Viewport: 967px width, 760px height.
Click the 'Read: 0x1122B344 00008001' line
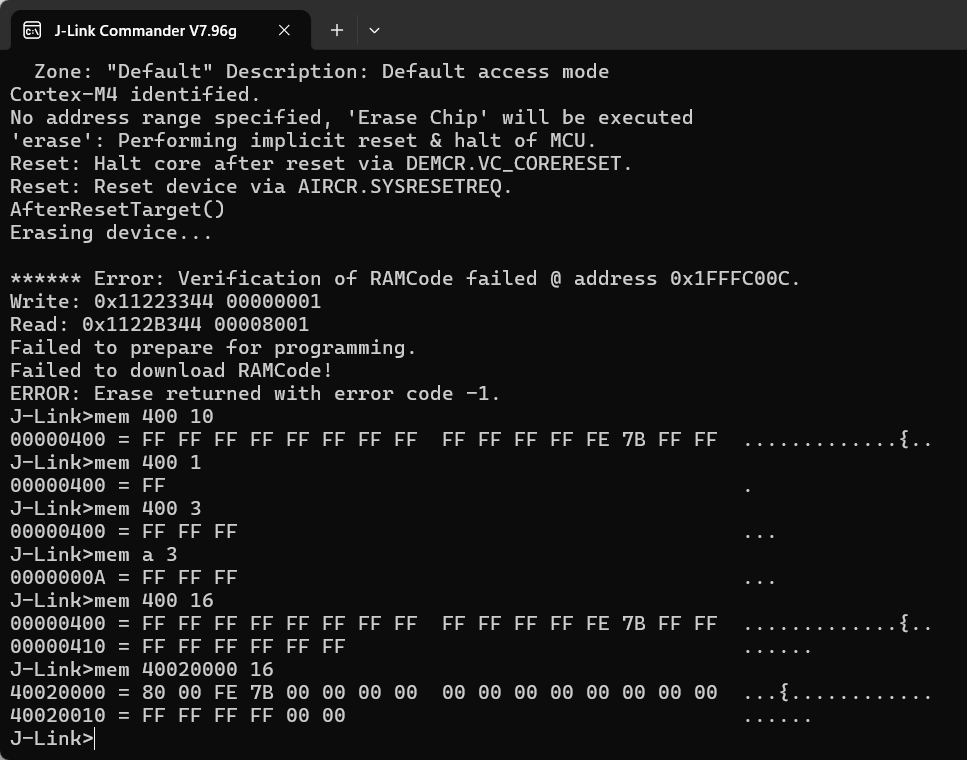[x=159, y=324]
